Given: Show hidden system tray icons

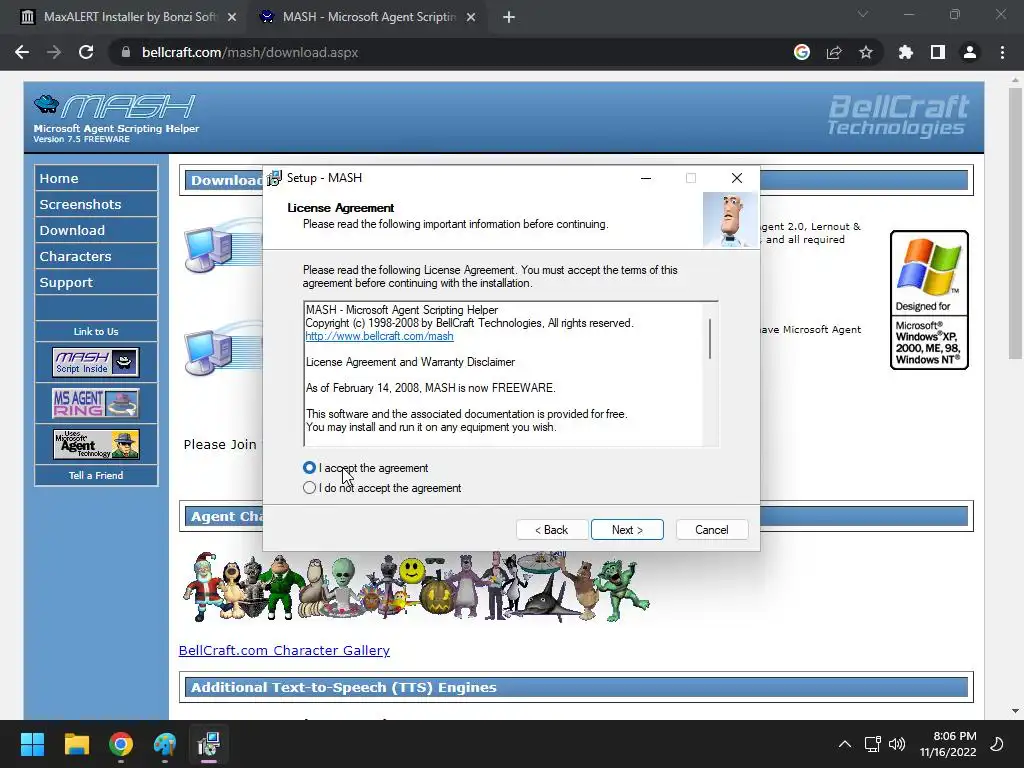Looking at the screenshot, I should point(844,744).
